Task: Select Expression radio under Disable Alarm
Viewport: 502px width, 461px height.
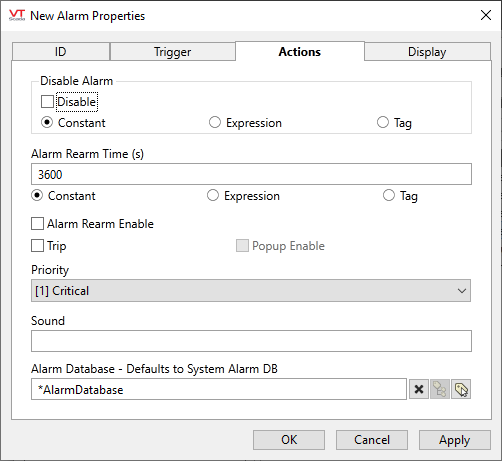Action: coord(215,122)
